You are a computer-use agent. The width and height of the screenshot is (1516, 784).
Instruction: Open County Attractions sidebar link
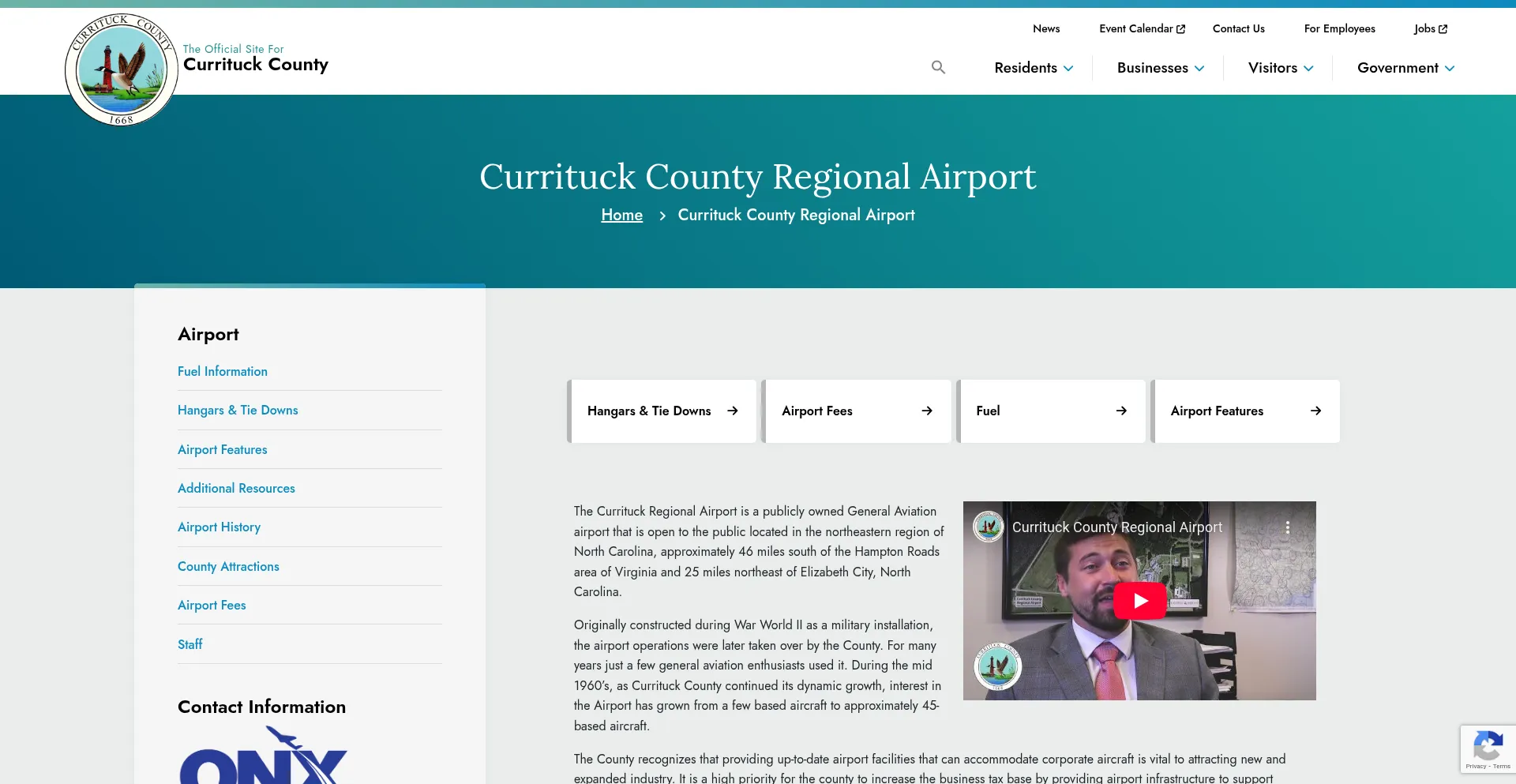pyautogui.click(x=228, y=566)
